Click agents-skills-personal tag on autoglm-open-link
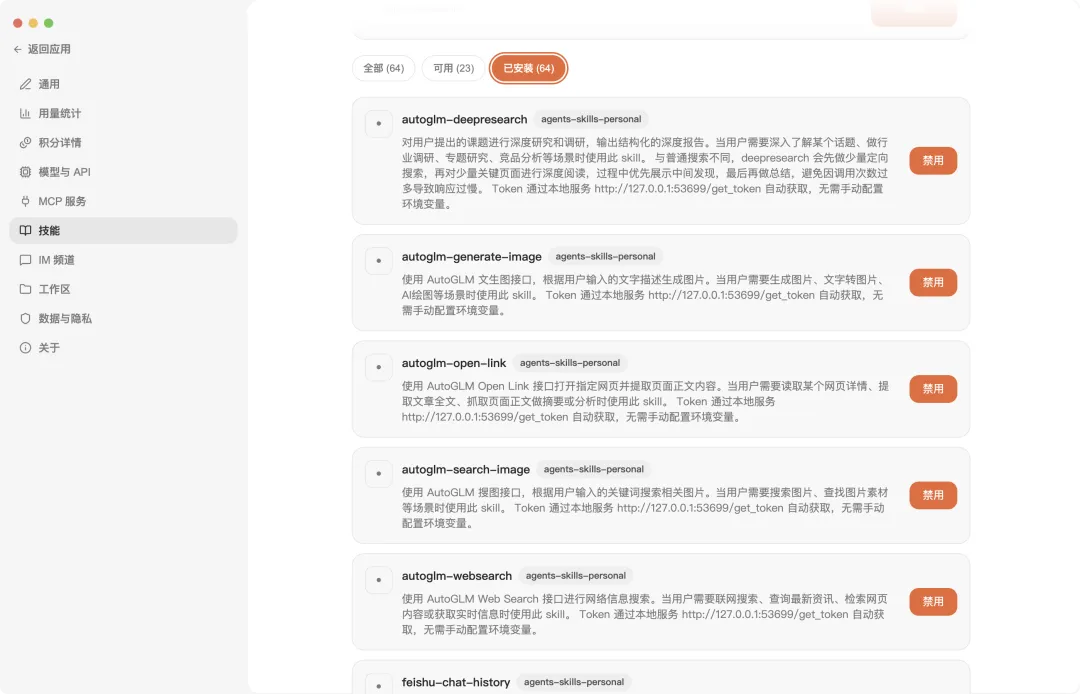This screenshot has width=1080, height=694. click(570, 363)
